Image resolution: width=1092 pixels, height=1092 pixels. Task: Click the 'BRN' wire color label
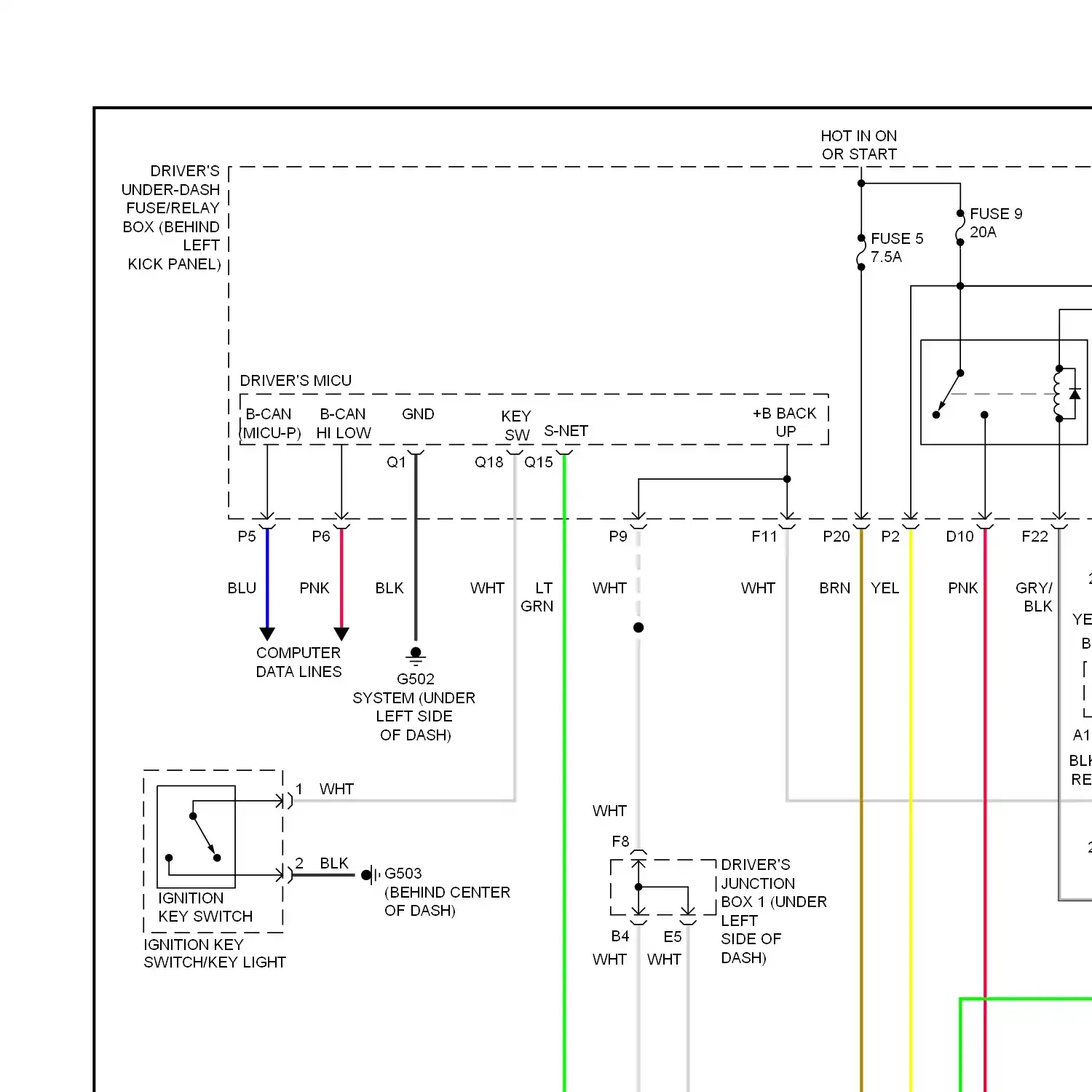[x=834, y=588]
